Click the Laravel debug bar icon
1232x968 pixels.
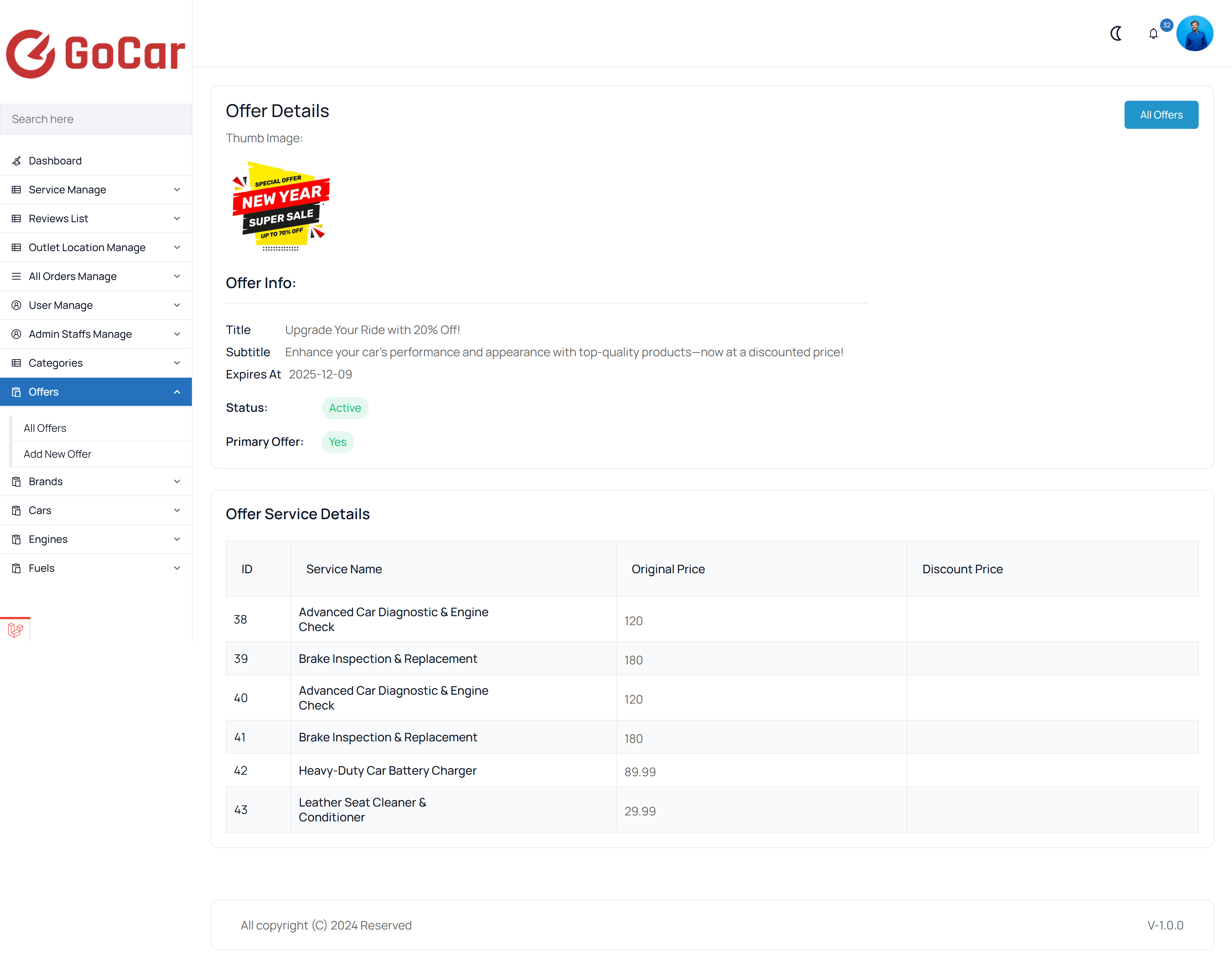15,630
